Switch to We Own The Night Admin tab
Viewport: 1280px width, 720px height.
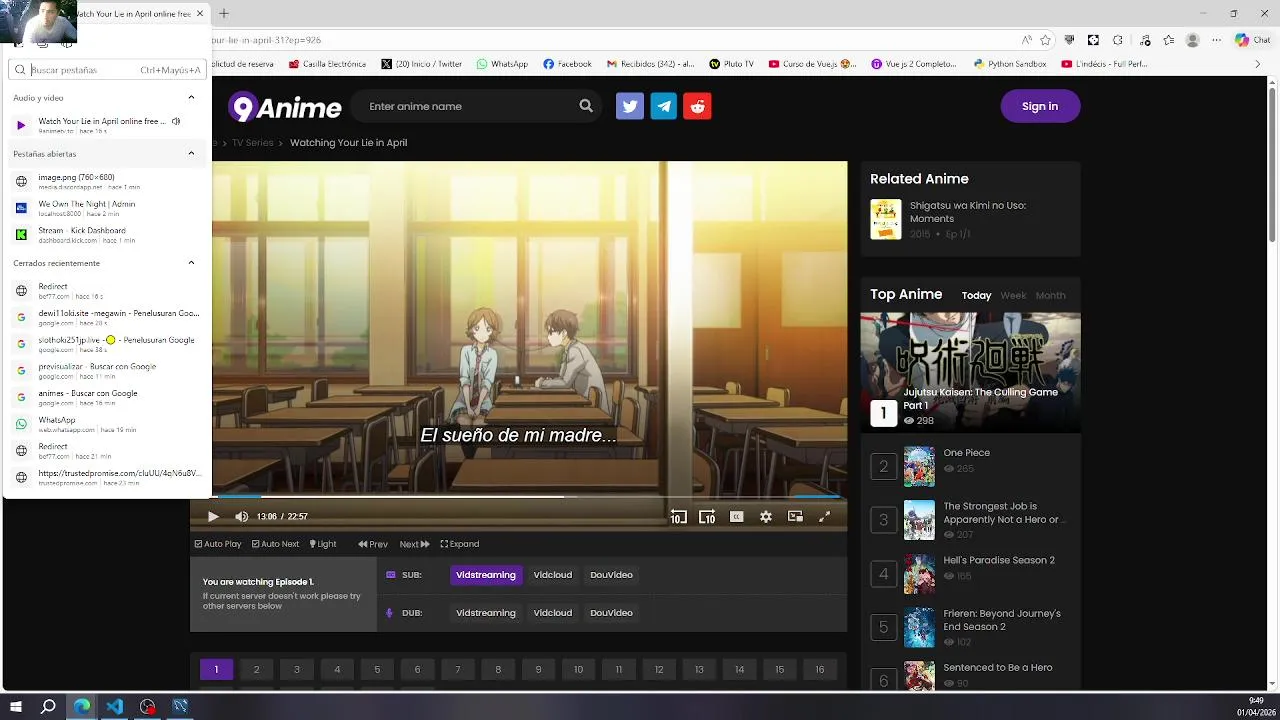click(x=107, y=208)
